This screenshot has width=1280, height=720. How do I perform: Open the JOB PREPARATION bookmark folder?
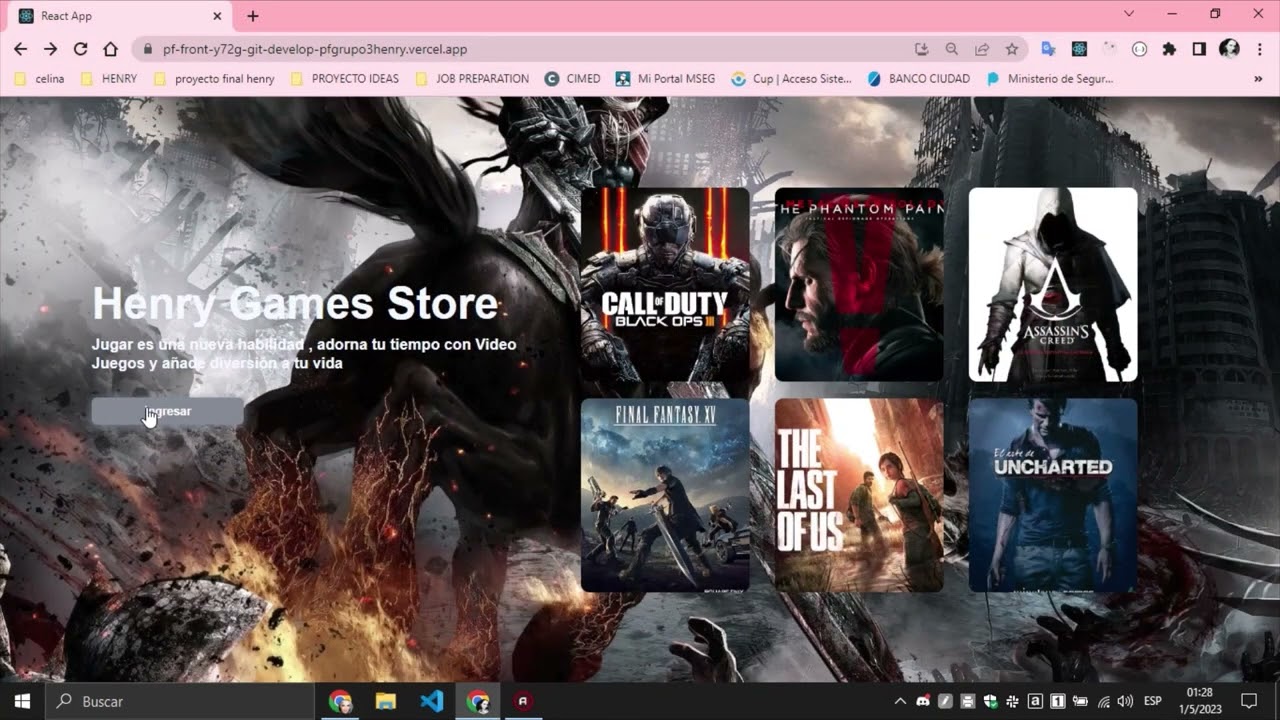[x=471, y=78]
